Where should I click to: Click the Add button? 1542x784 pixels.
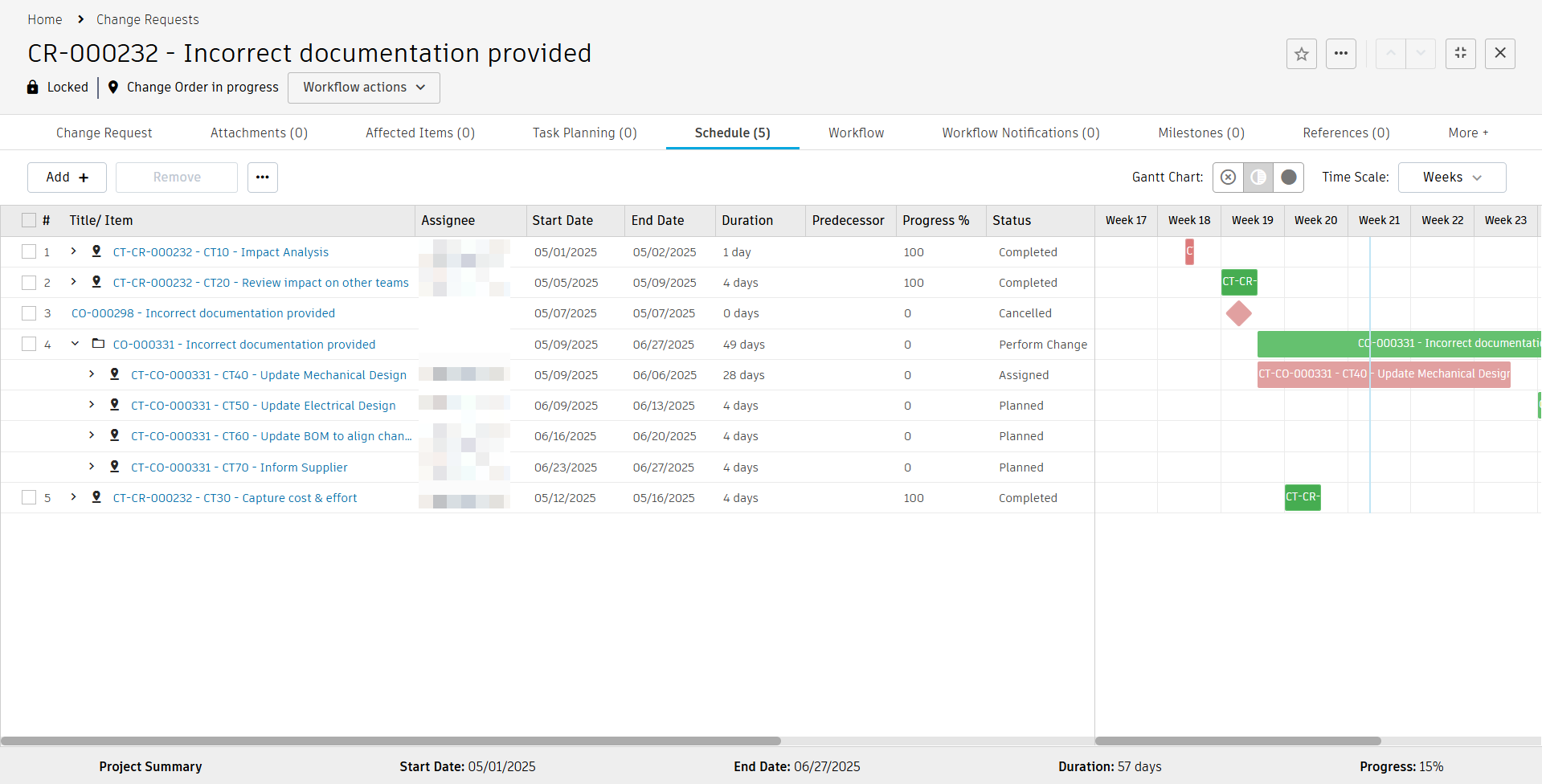coord(67,178)
